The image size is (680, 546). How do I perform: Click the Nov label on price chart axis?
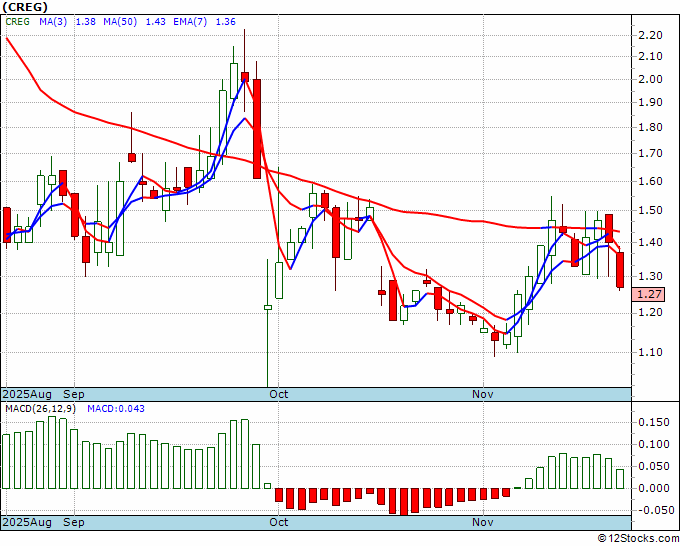(x=483, y=394)
